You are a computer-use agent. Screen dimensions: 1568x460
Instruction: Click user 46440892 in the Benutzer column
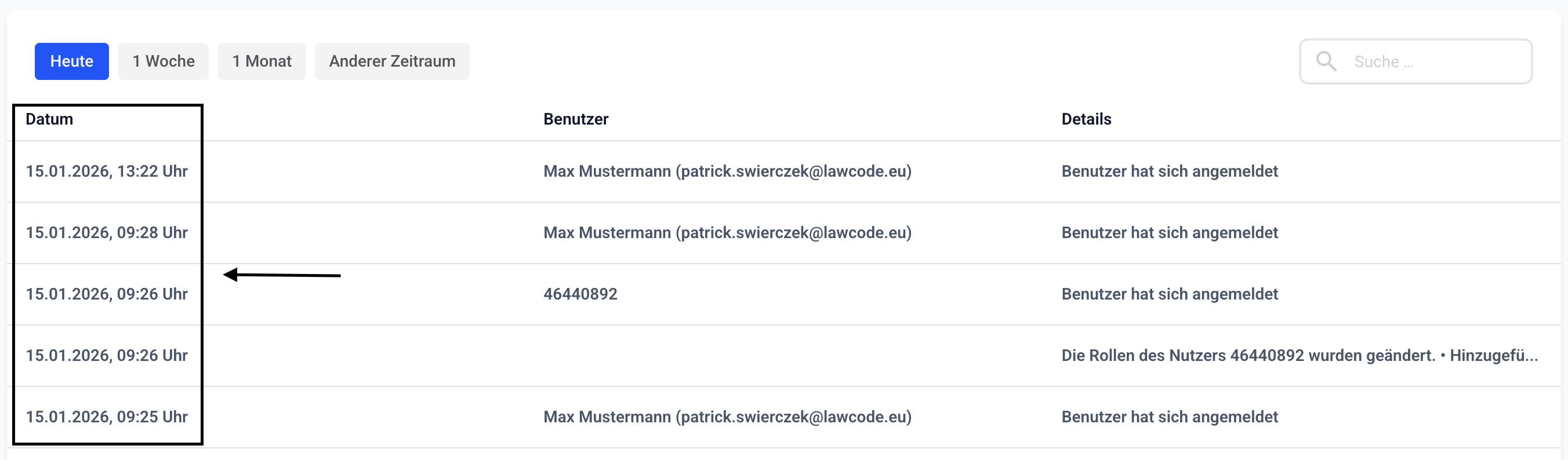tap(580, 294)
